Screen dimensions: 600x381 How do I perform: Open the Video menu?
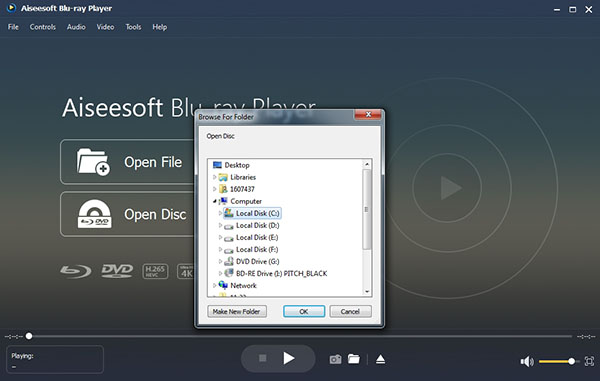tap(105, 27)
